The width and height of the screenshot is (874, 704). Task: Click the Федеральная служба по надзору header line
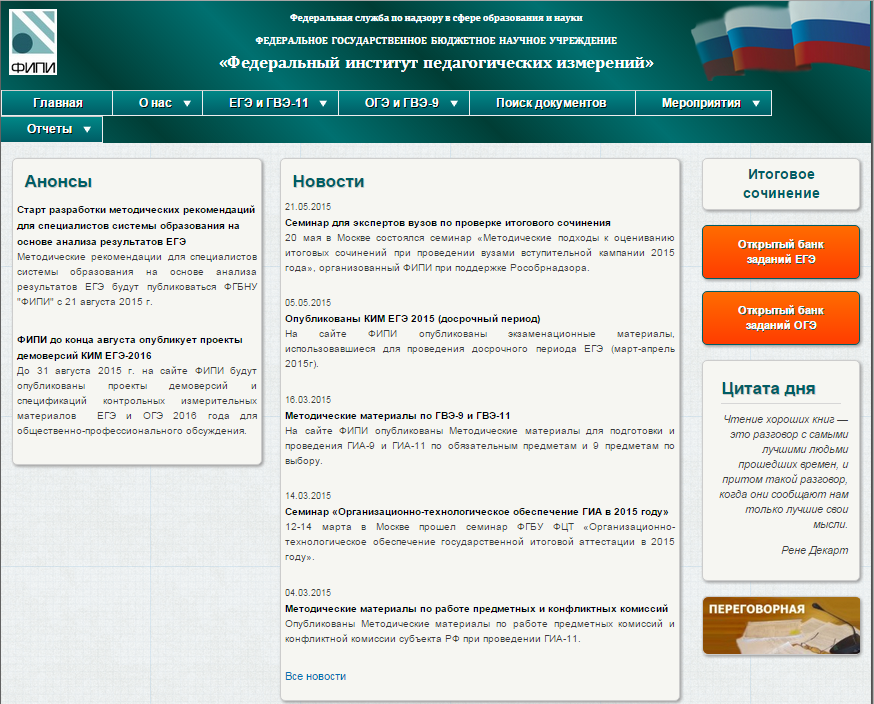[x=436, y=18]
